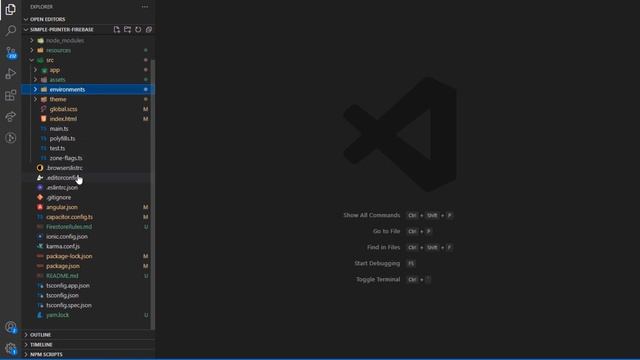Viewport: 640px width, 360px height.
Task: Open the Explorer view in activity bar
Action: (11, 9)
